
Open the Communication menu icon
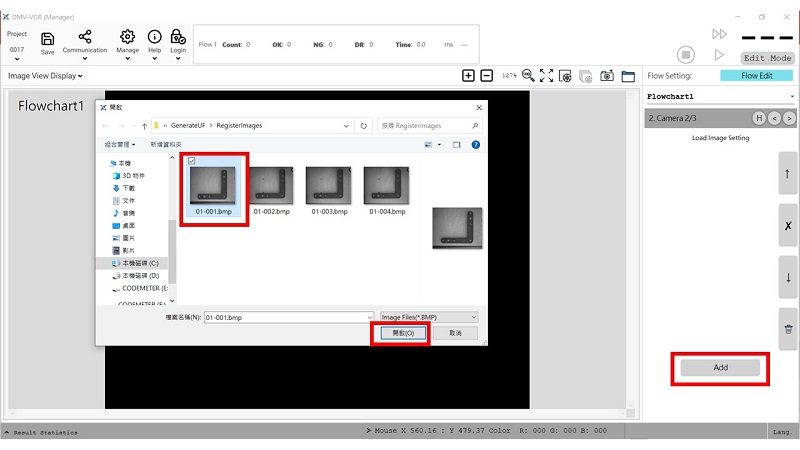point(85,37)
